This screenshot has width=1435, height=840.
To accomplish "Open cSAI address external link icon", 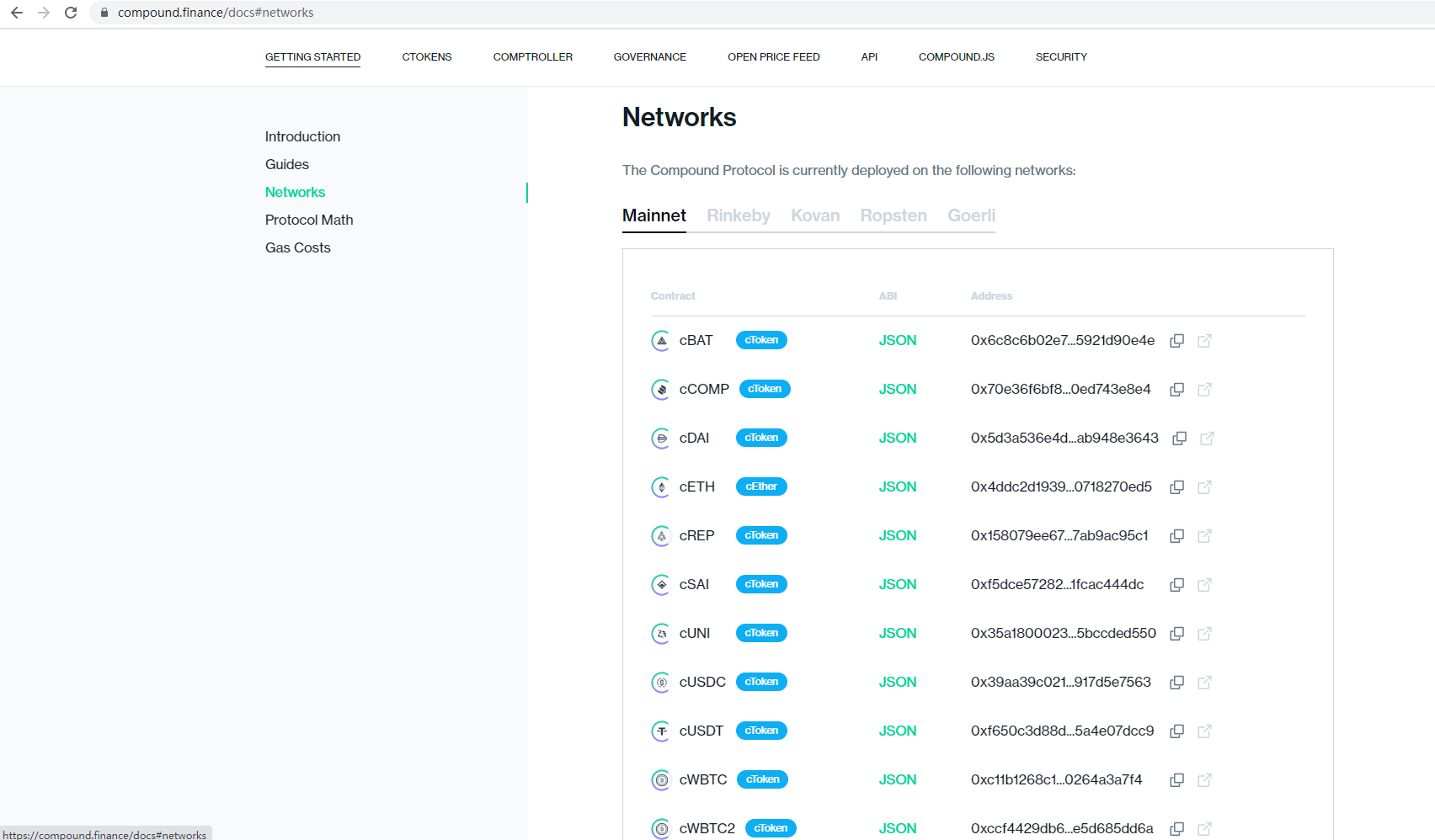I will (1205, 585).
